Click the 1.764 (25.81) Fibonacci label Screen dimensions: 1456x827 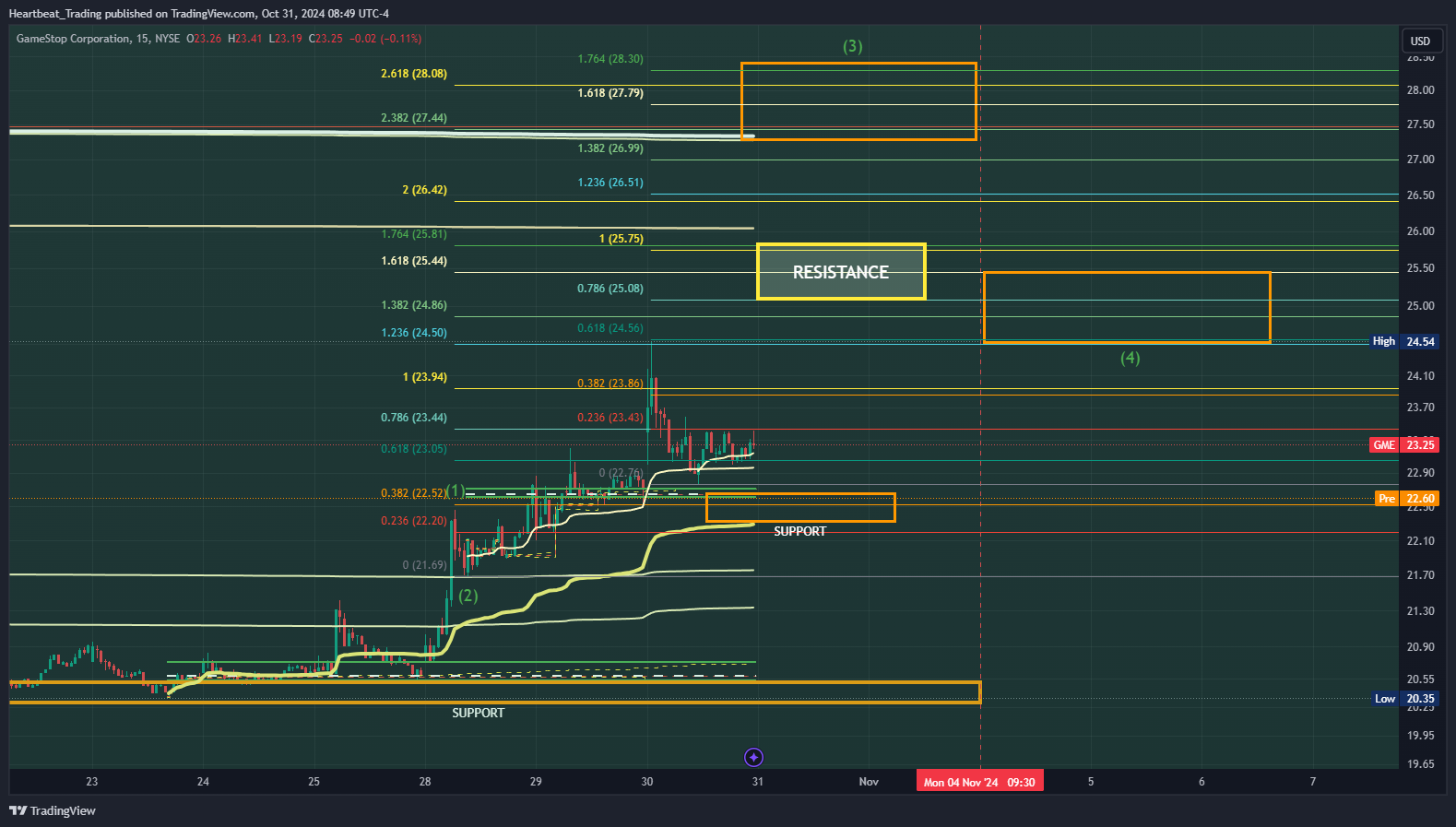(414, 234)
